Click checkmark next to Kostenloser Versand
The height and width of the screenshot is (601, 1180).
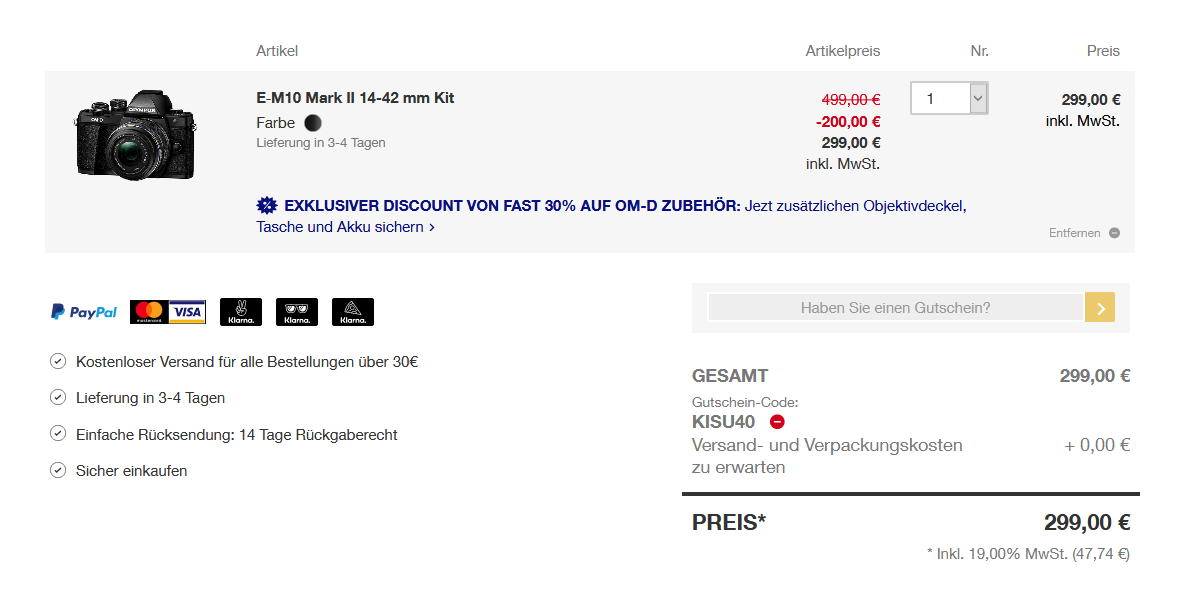click(58, 361)
